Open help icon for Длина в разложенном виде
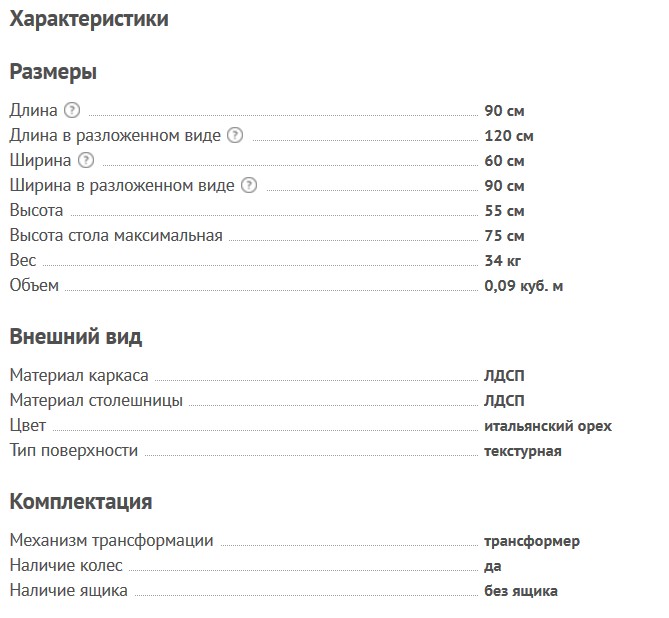The image size is (669, 618). coord(235,135)
